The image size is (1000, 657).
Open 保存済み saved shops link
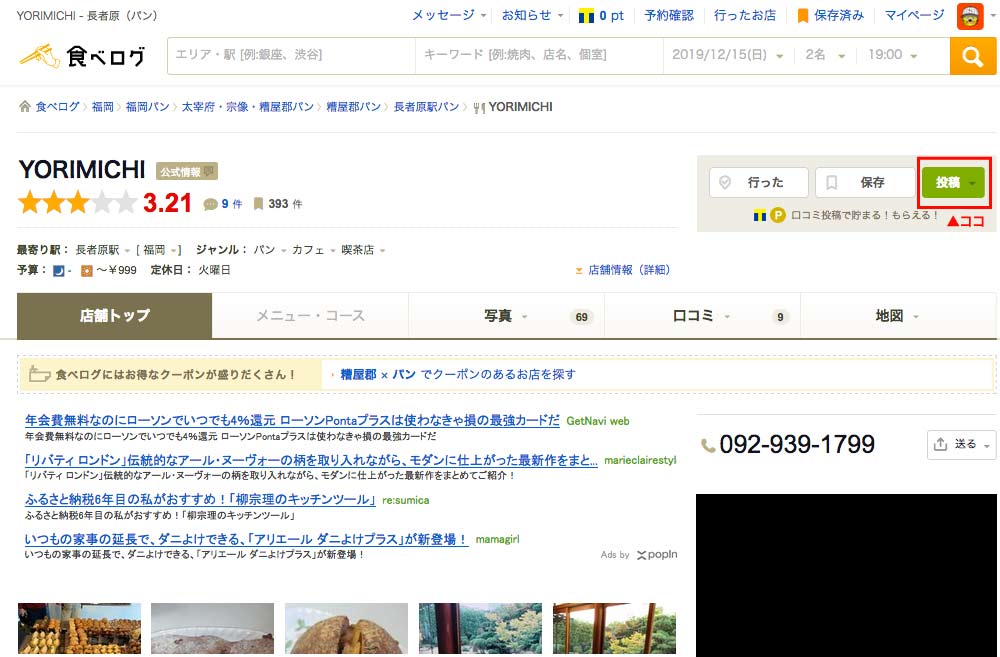pyautogui.click(x=832, y=15)
